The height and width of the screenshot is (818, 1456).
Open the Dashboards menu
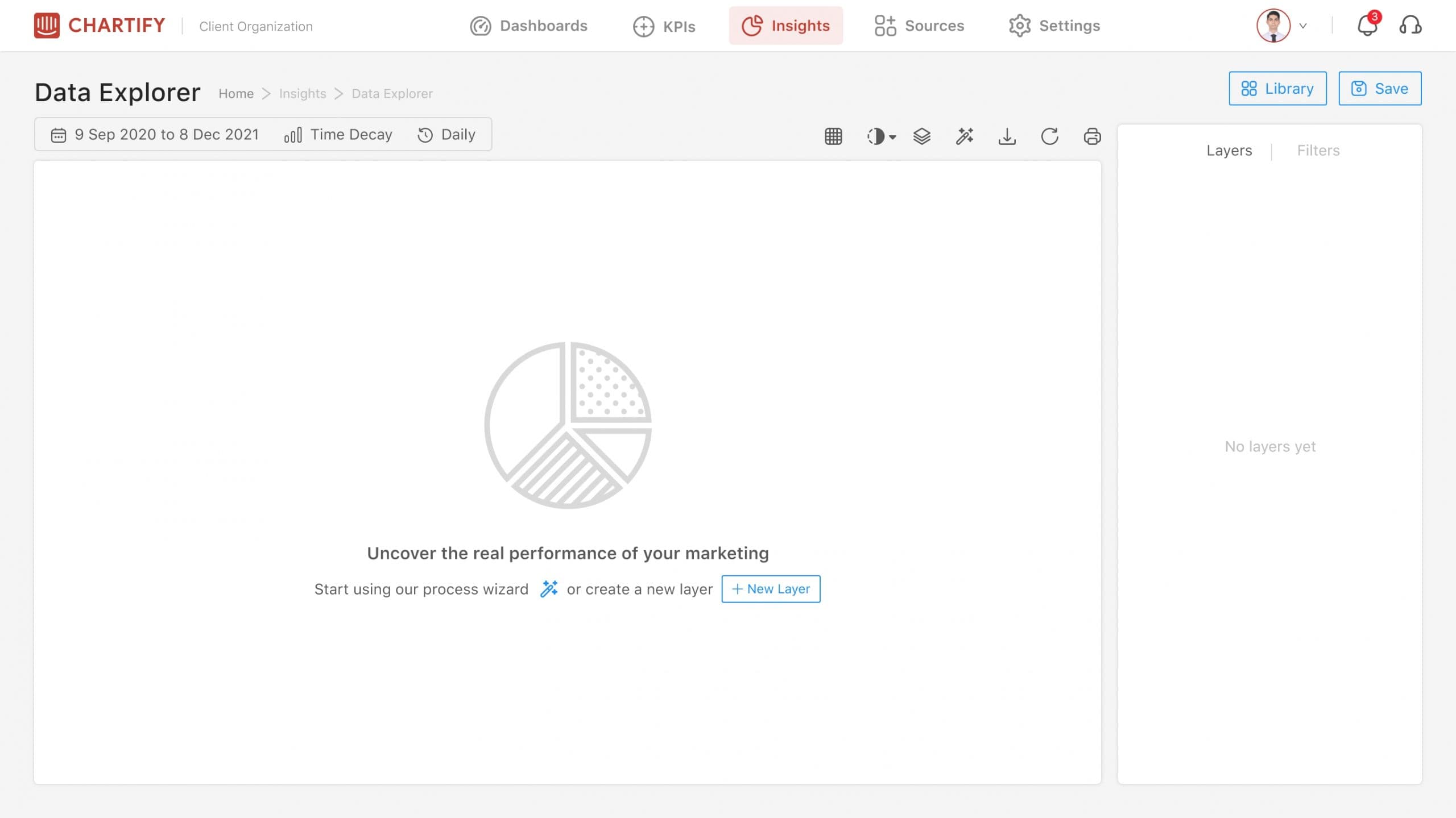click(x=528, y=26)
